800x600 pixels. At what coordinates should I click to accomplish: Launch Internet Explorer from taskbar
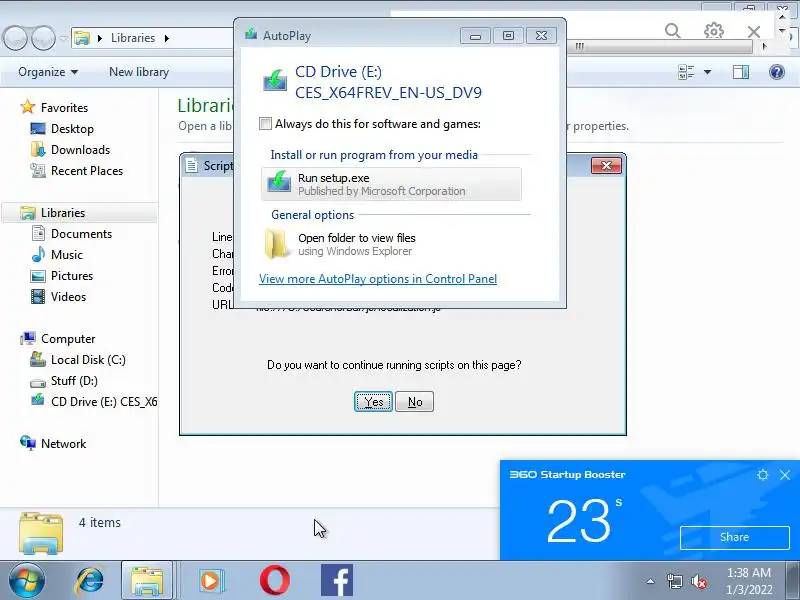pos(89,581)
